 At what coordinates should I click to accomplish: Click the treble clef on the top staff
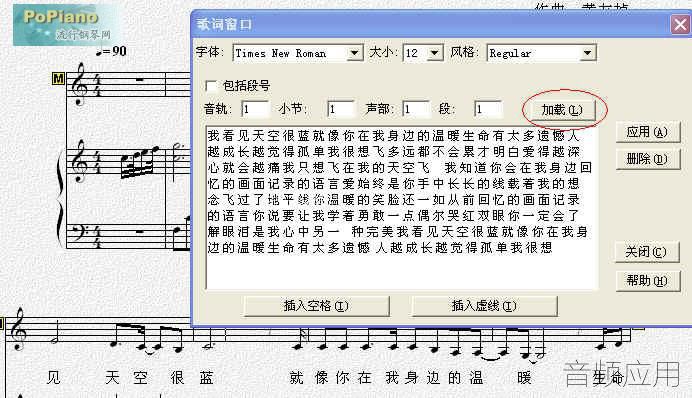80,84
